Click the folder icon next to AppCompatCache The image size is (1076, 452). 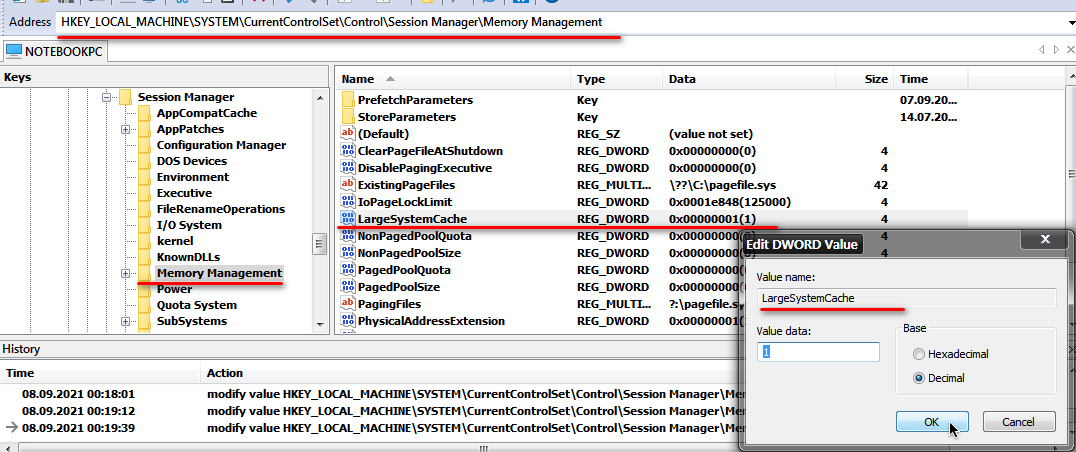pyautogui.click(x=144, y=113)
